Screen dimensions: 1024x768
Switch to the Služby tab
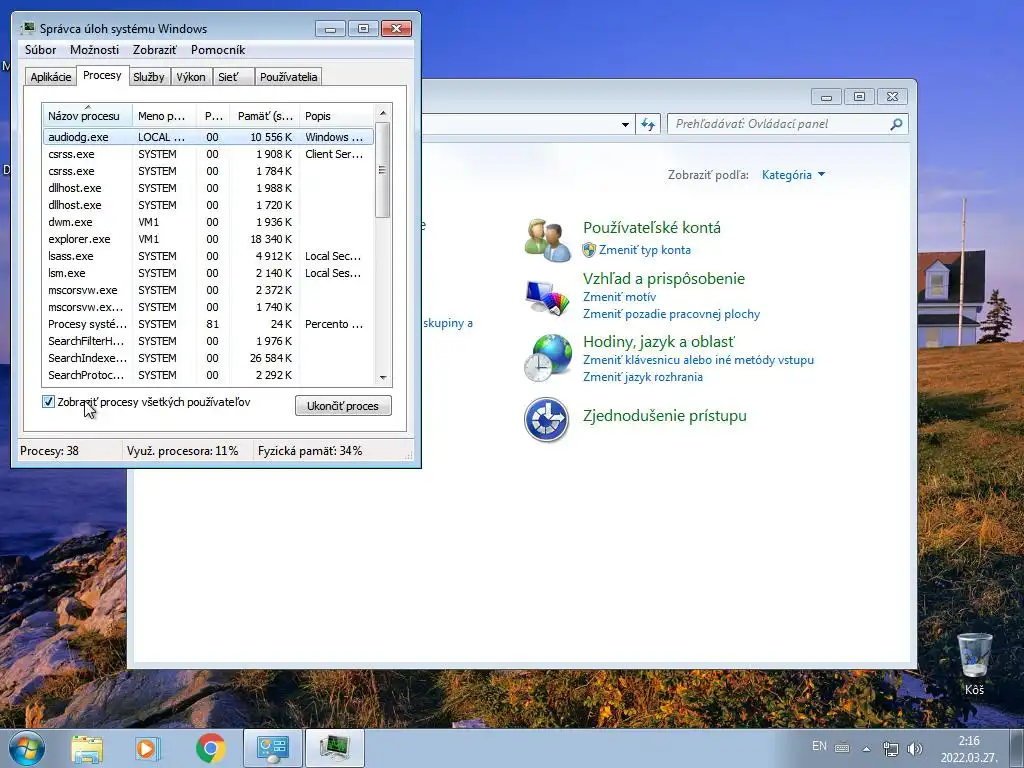149,77
